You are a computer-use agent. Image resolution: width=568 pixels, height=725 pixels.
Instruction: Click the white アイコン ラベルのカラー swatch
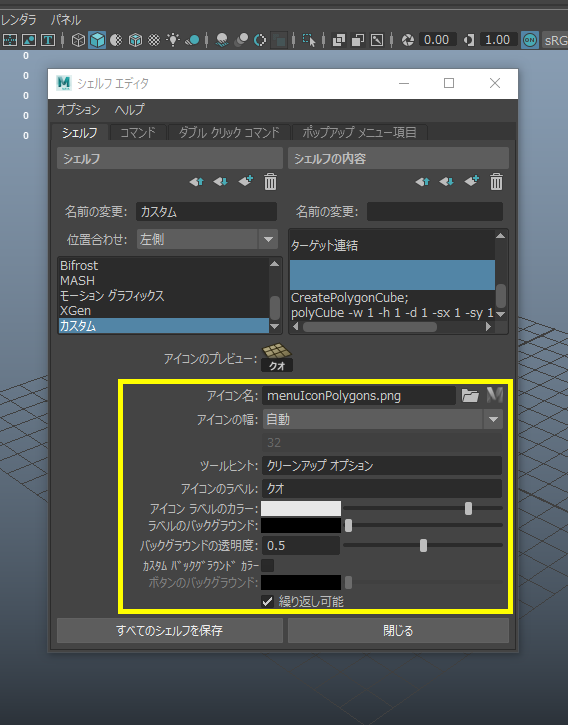tap(301, 508)
